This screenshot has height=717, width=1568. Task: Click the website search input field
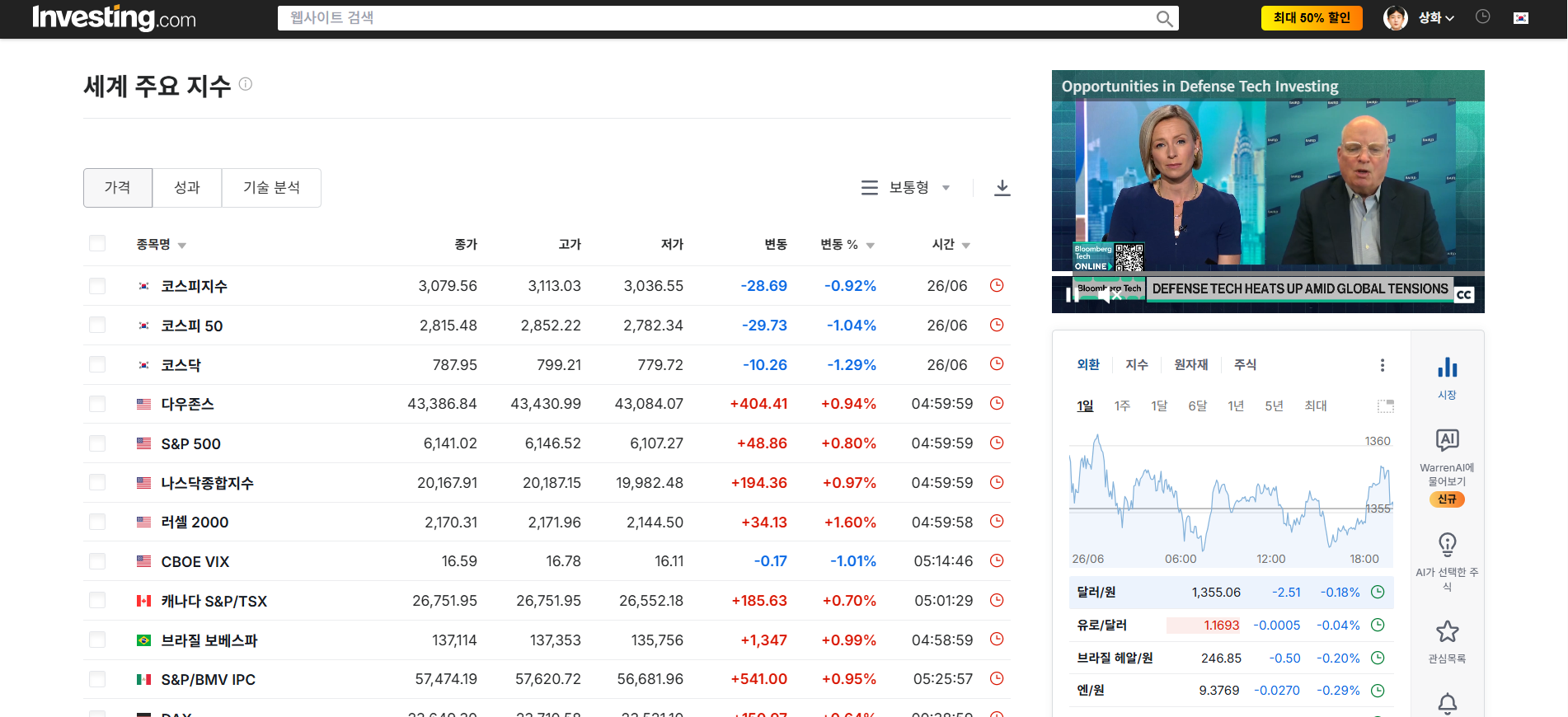pos(716,18)
